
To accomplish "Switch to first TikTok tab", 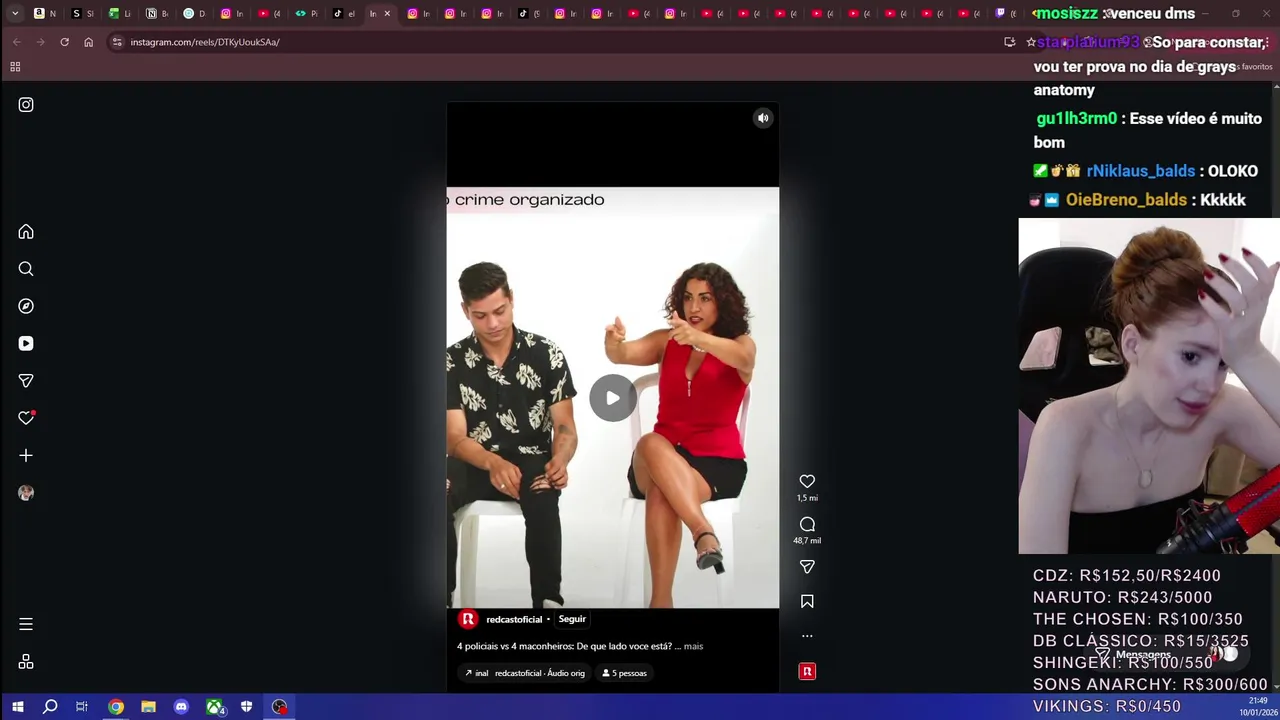I will point(343,14).
